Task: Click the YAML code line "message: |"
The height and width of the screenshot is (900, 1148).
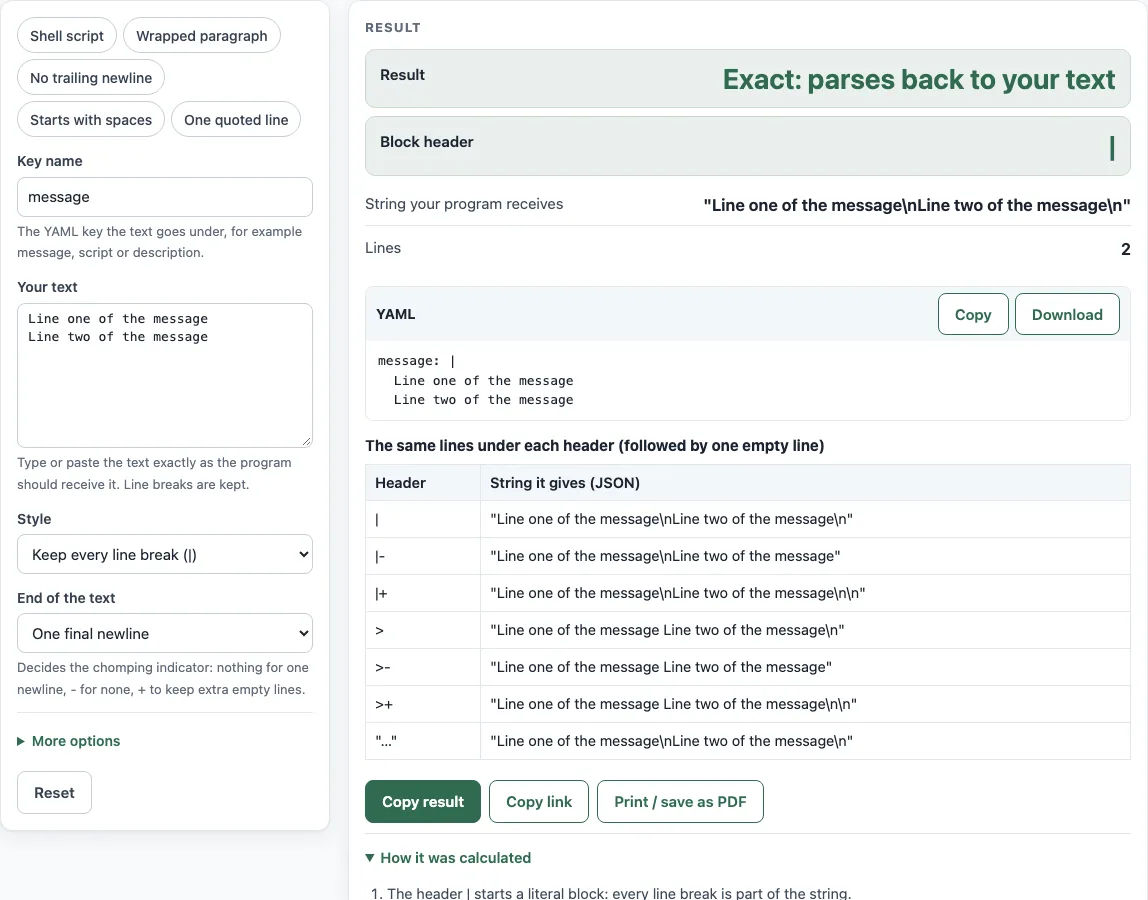Action: point(416,361)
